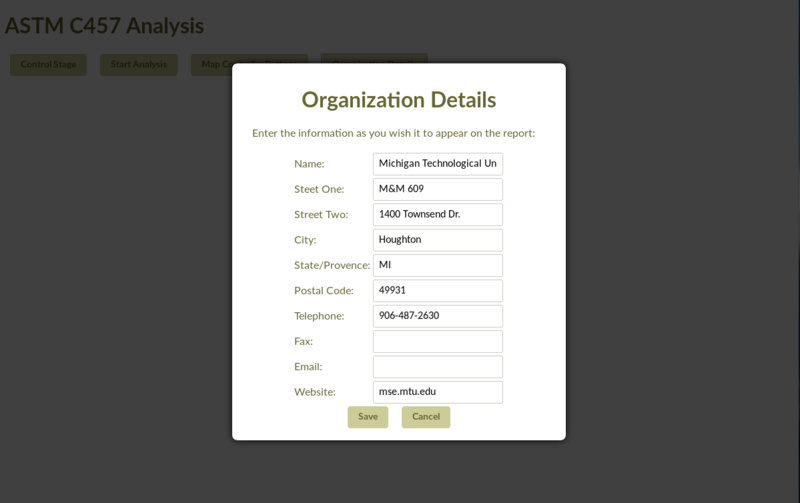The height and width of the screenshot is (503, 800).
Task: Click the Telephone: label
Action: point(319,316)
